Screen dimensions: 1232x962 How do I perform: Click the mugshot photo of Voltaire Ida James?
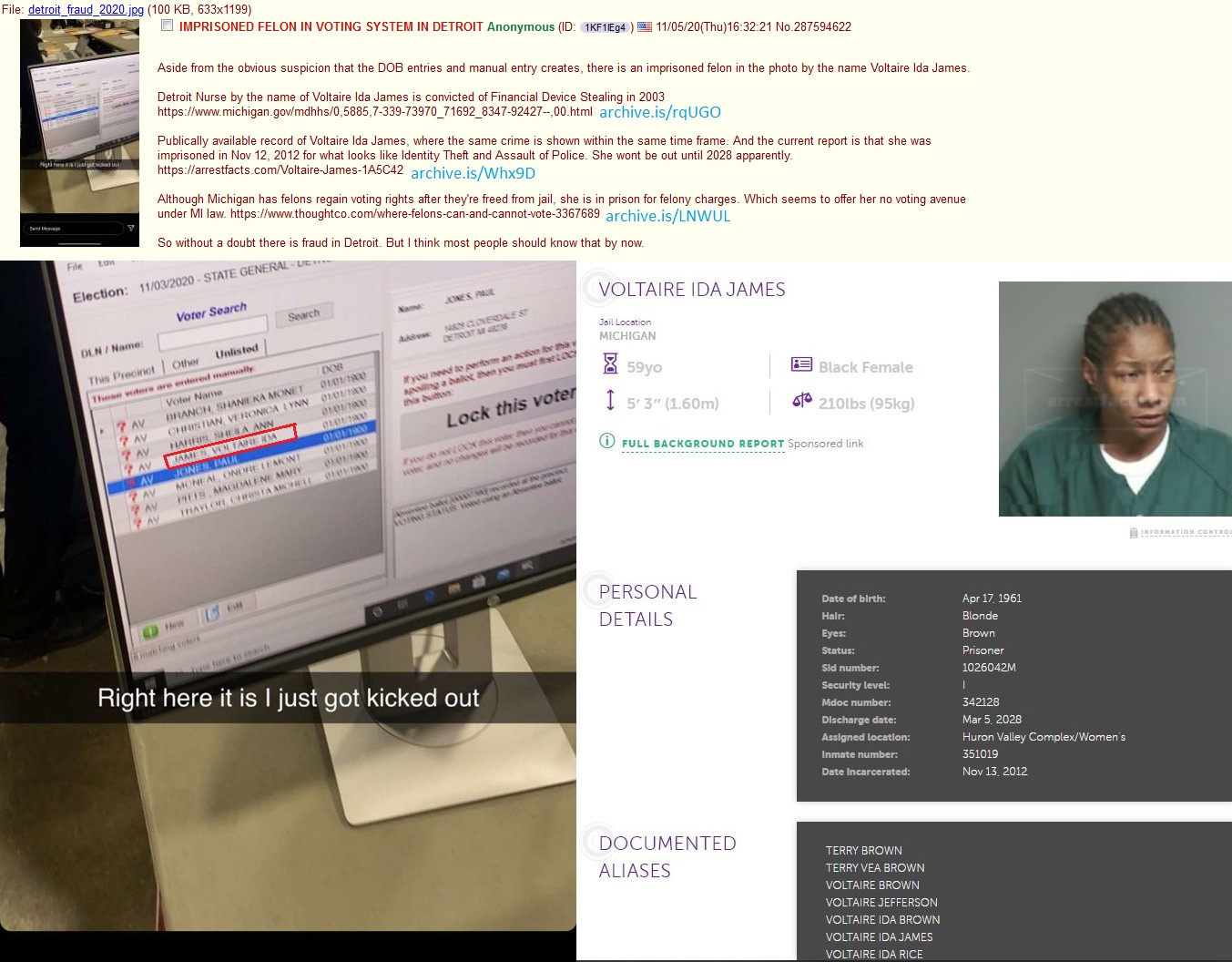coord(1115,399)
